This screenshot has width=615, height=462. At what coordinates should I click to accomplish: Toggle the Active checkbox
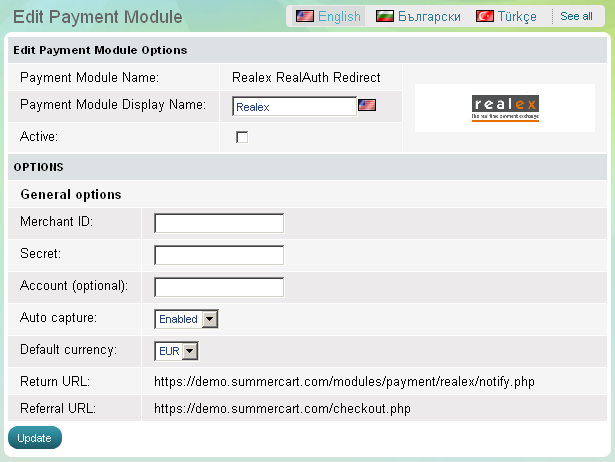(x=242, y=137)
